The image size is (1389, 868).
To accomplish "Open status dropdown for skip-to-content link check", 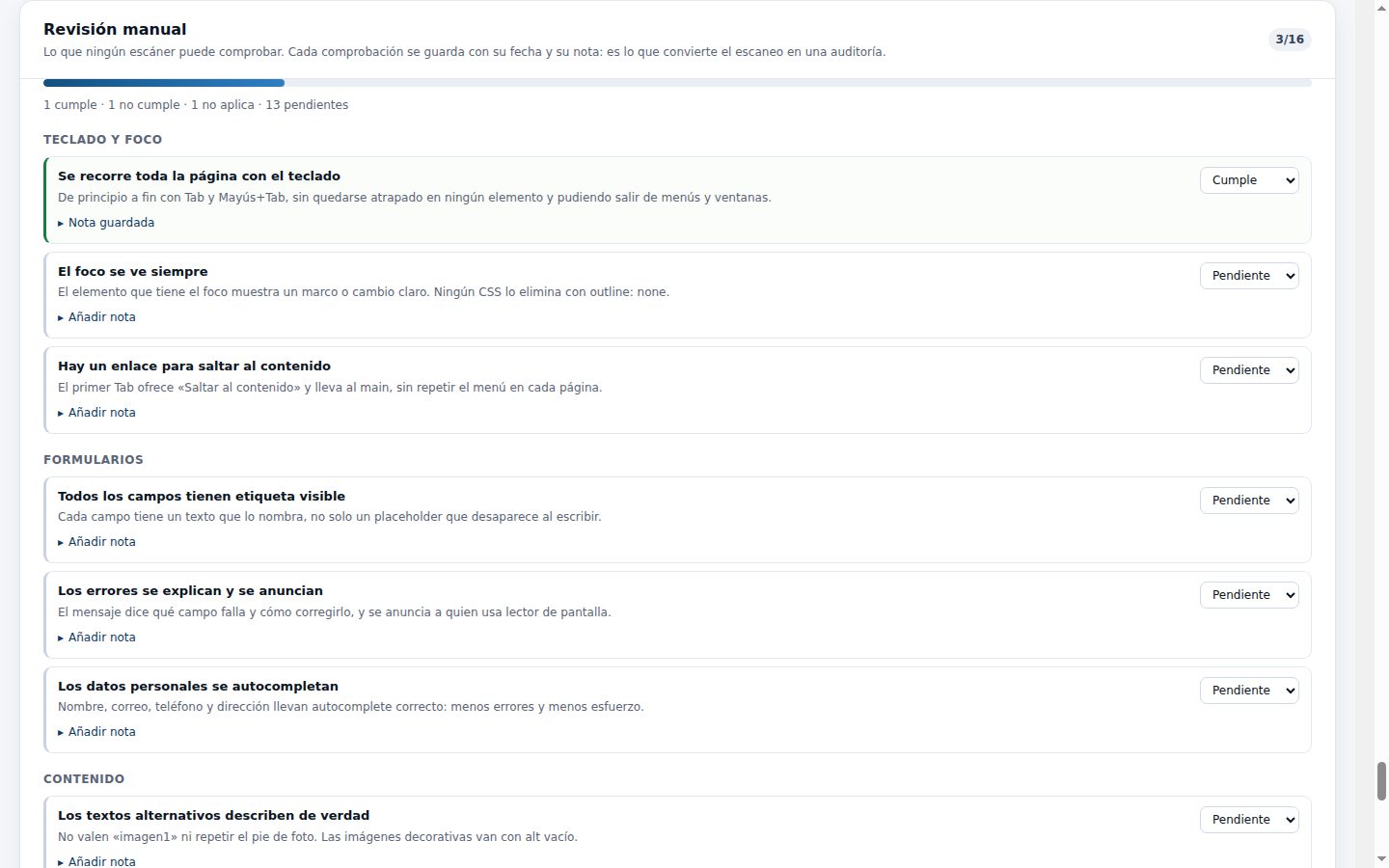I will coord(1249,370).
